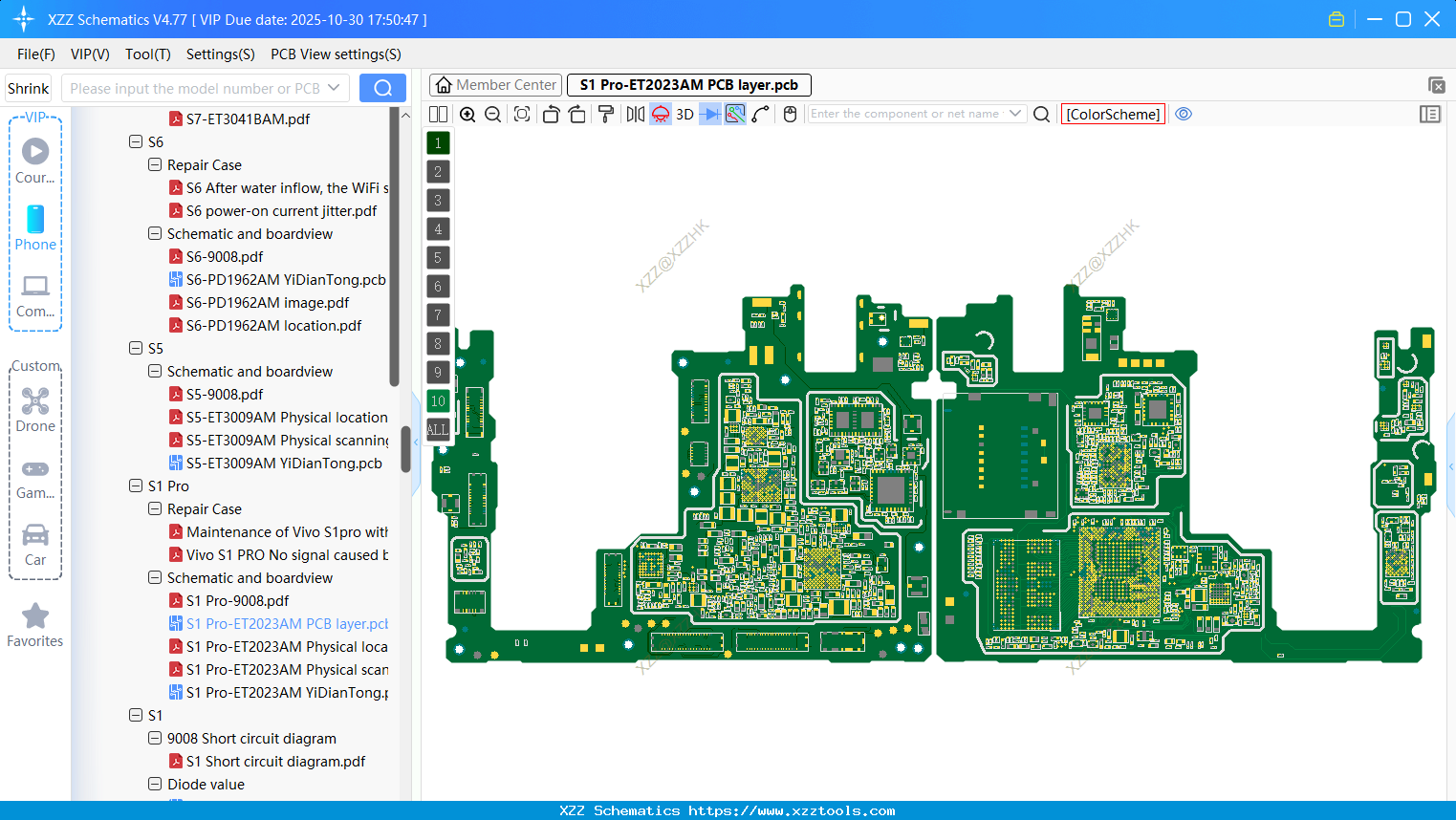This screenshot has width=1456, height=820.
Task: Switch to S1 Pro-ET2023AM PCB layer tab
Action: [x=688, y=85]
